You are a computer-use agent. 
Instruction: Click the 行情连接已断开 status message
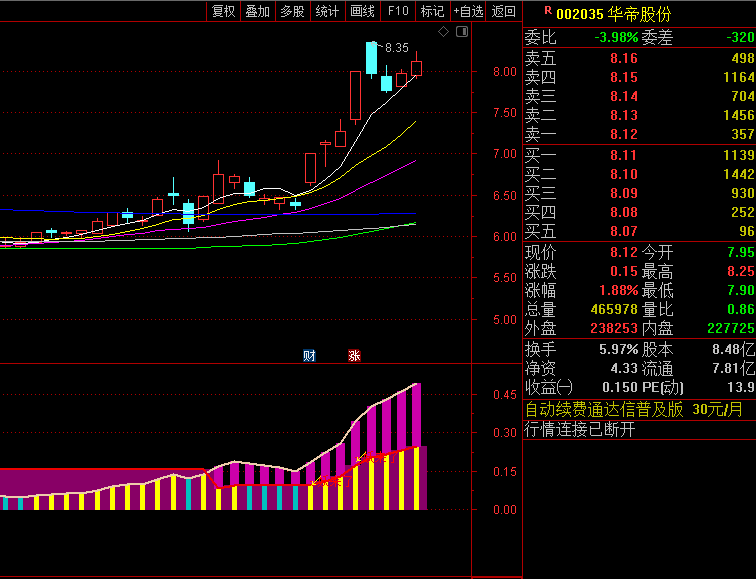[580, 430]
